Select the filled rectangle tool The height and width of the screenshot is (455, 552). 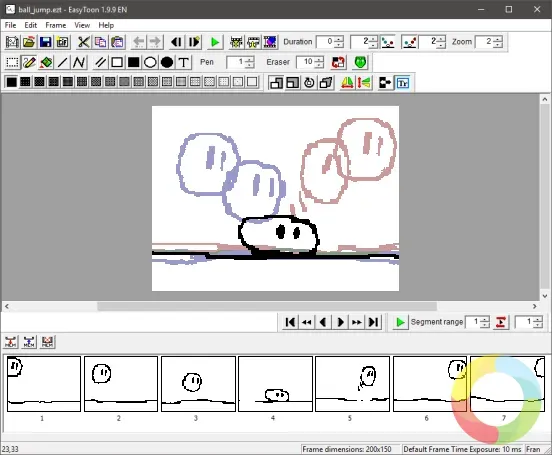click(x=133, y=62)
